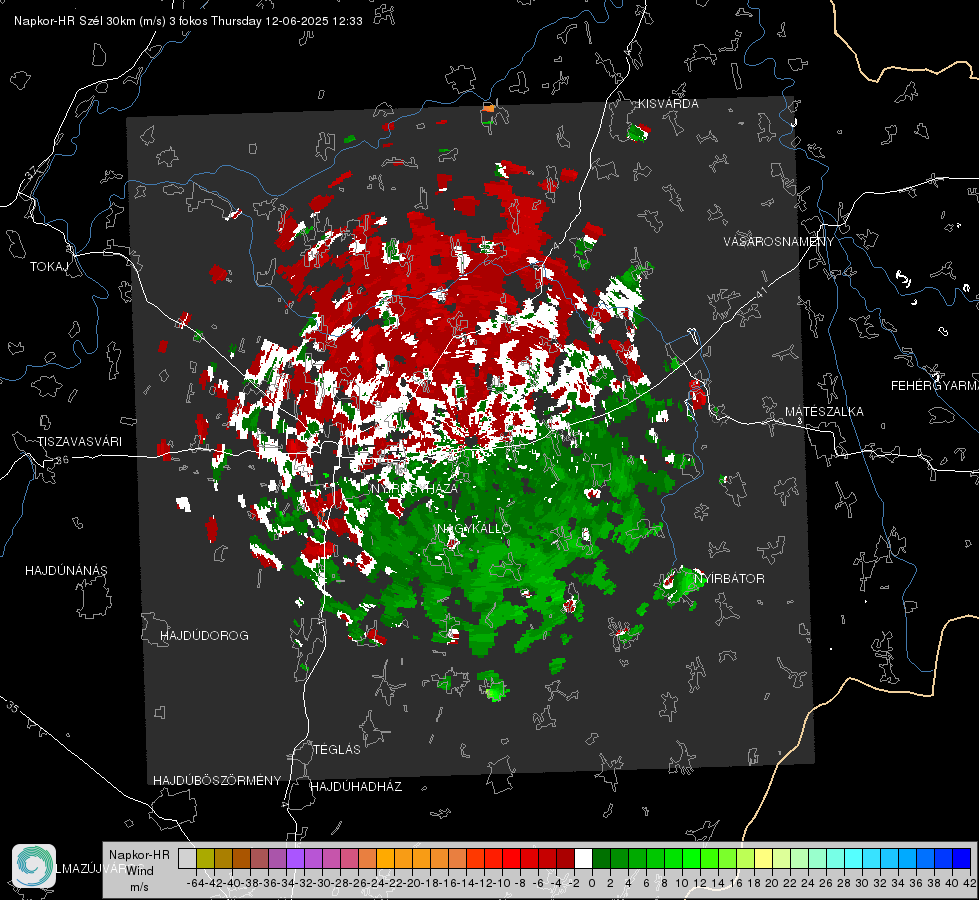Click the HAJDÚHADHÁZ city label

tap(356, 787)
